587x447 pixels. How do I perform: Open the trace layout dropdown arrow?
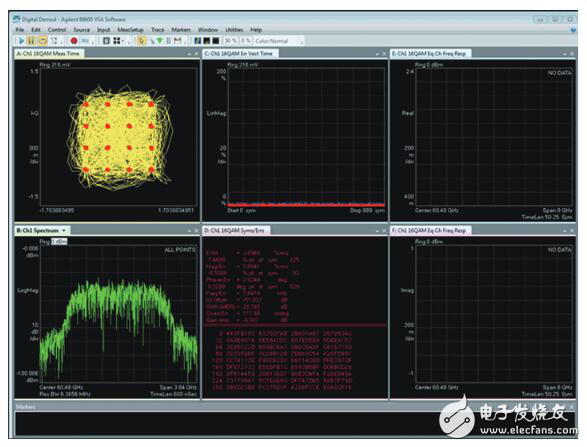point(124,42)
